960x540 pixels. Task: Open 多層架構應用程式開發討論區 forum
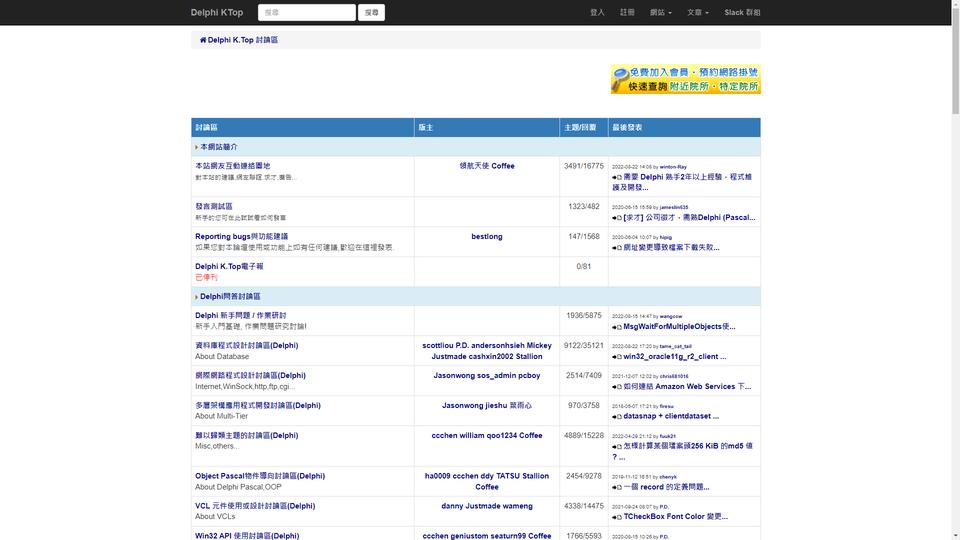pos(258,405)
